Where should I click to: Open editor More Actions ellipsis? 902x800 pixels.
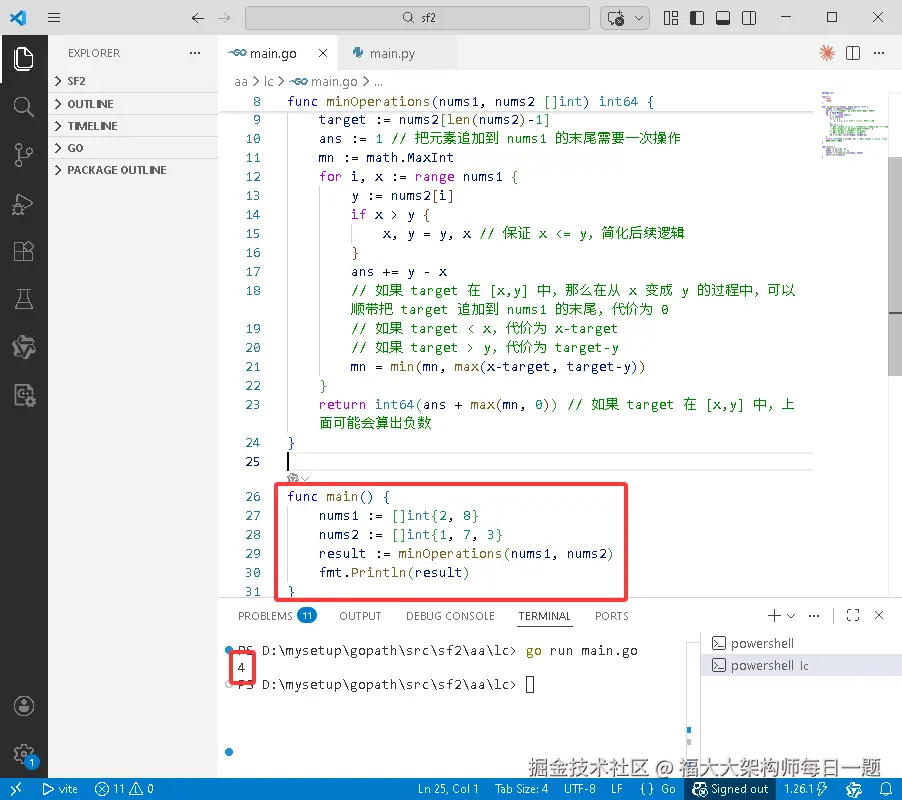(879, 53)
